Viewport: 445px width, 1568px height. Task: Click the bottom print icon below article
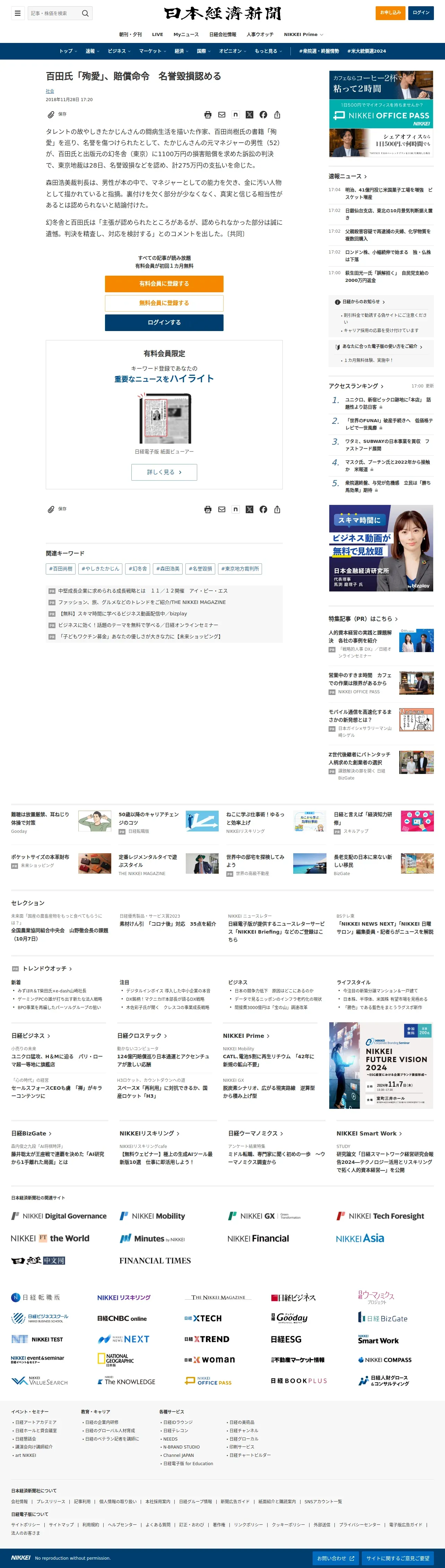click(x=208, y=509)
